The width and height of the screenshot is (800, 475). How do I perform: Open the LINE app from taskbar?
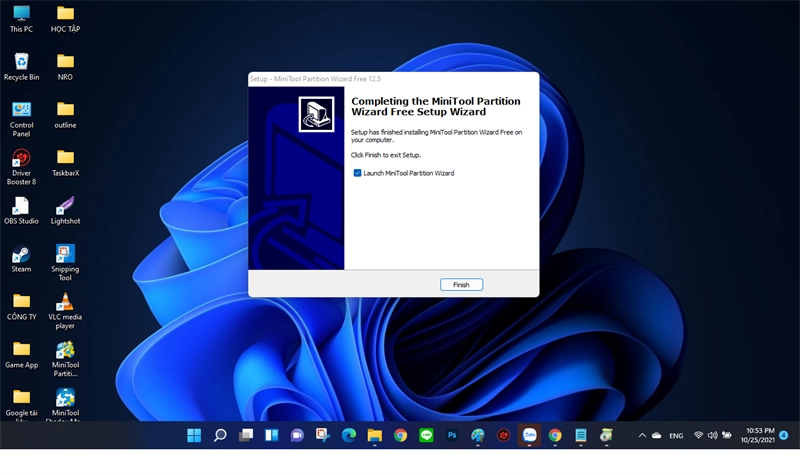point(426,435)
